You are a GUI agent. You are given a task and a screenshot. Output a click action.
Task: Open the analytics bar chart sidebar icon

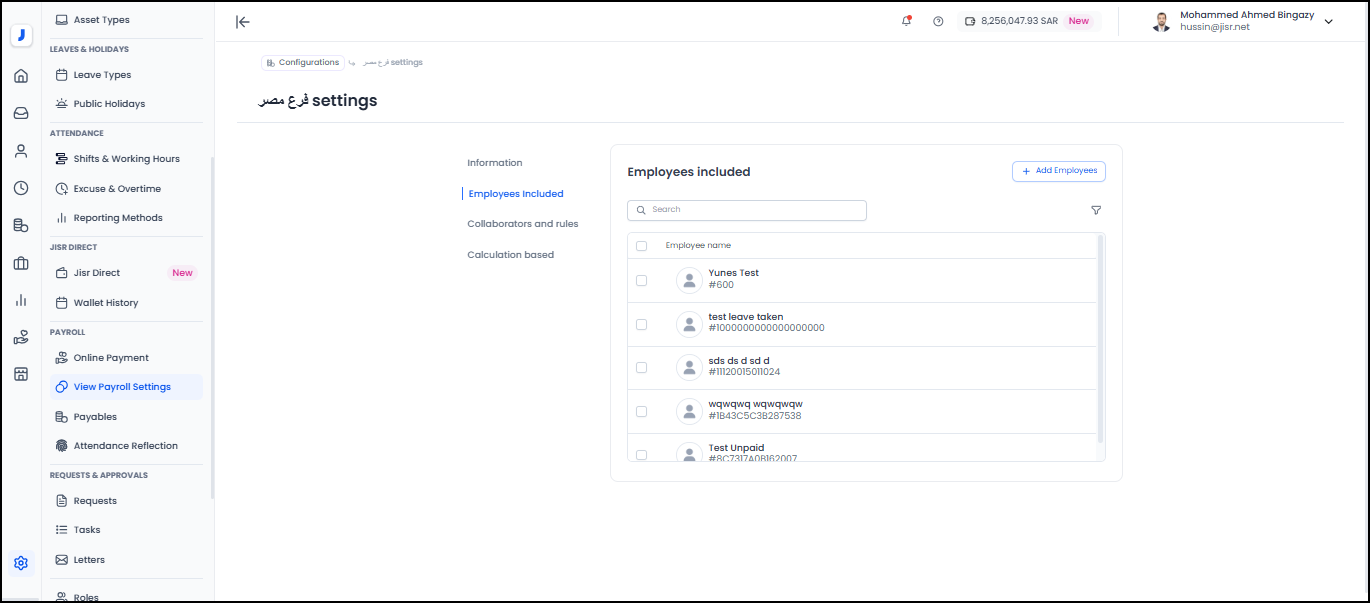20,300
